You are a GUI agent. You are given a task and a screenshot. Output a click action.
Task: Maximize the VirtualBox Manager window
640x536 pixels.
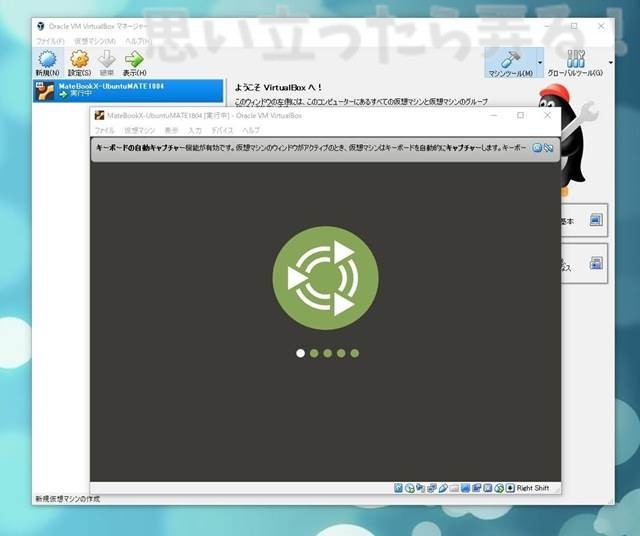574,26
